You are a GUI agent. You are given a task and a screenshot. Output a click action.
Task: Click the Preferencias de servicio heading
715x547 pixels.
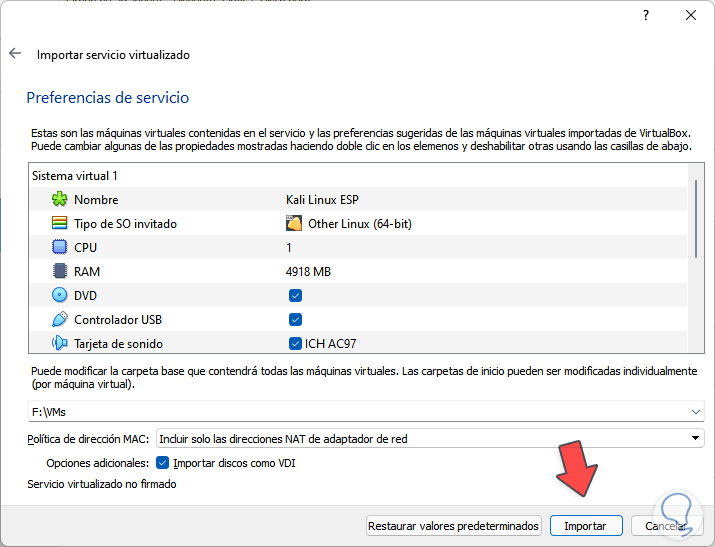[108, 98]
